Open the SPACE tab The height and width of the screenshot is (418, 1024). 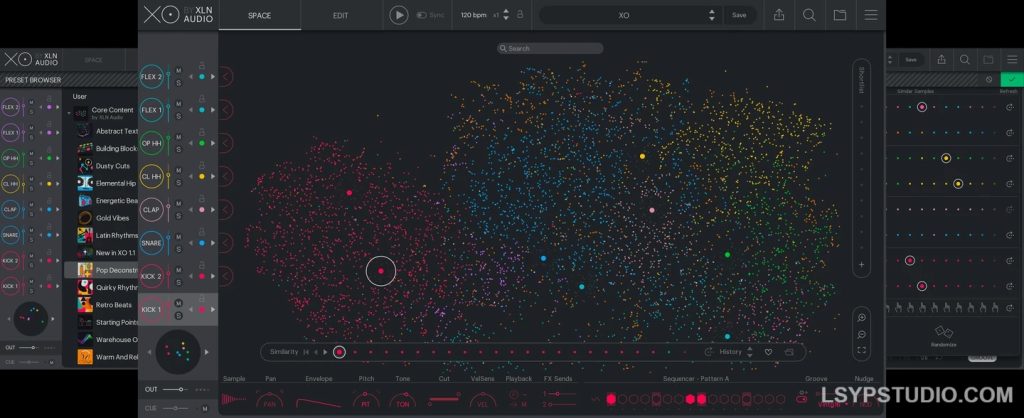pyautogui.click(x=259, y=16)
